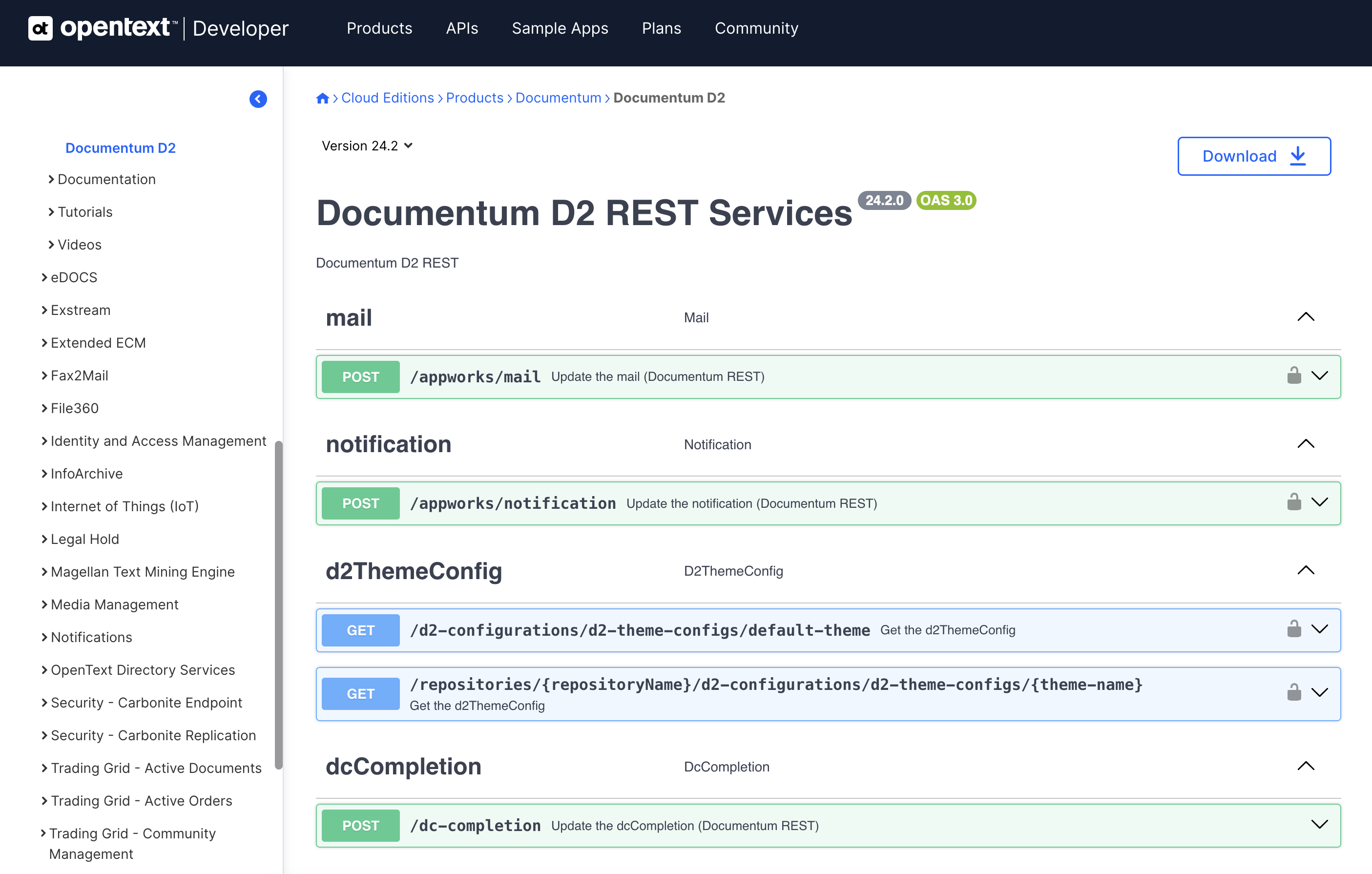Image resolution: width=1372 pixels, height=874 pixels.
Task: Open the Version 24.2 dropdown
Action: point(367,146)
